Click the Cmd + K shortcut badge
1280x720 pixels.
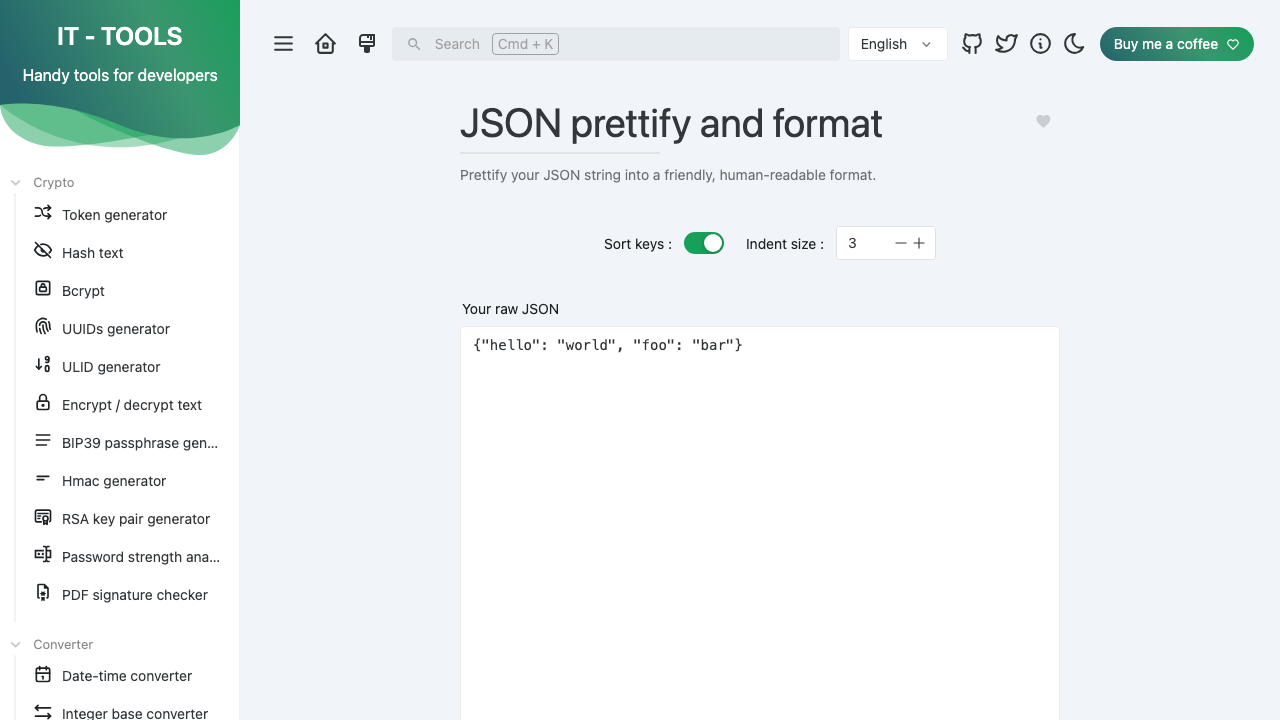tap(525, 44)
